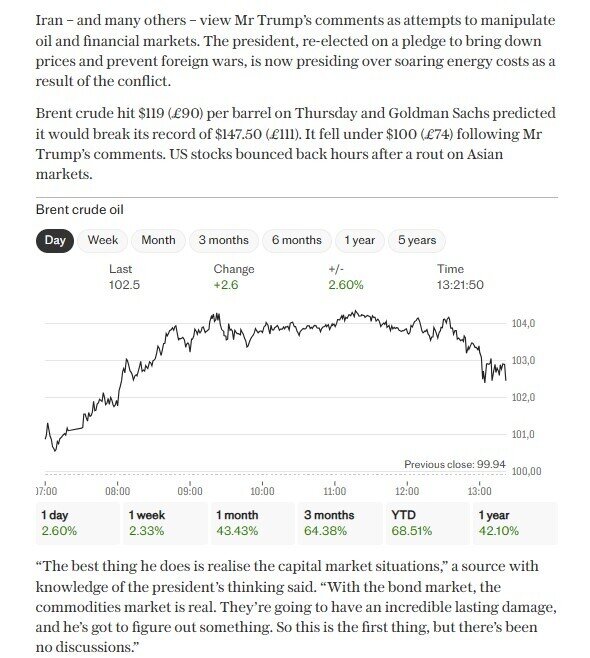Click the YTD 68.51% performance tile
590x658 pixels.
428,523
